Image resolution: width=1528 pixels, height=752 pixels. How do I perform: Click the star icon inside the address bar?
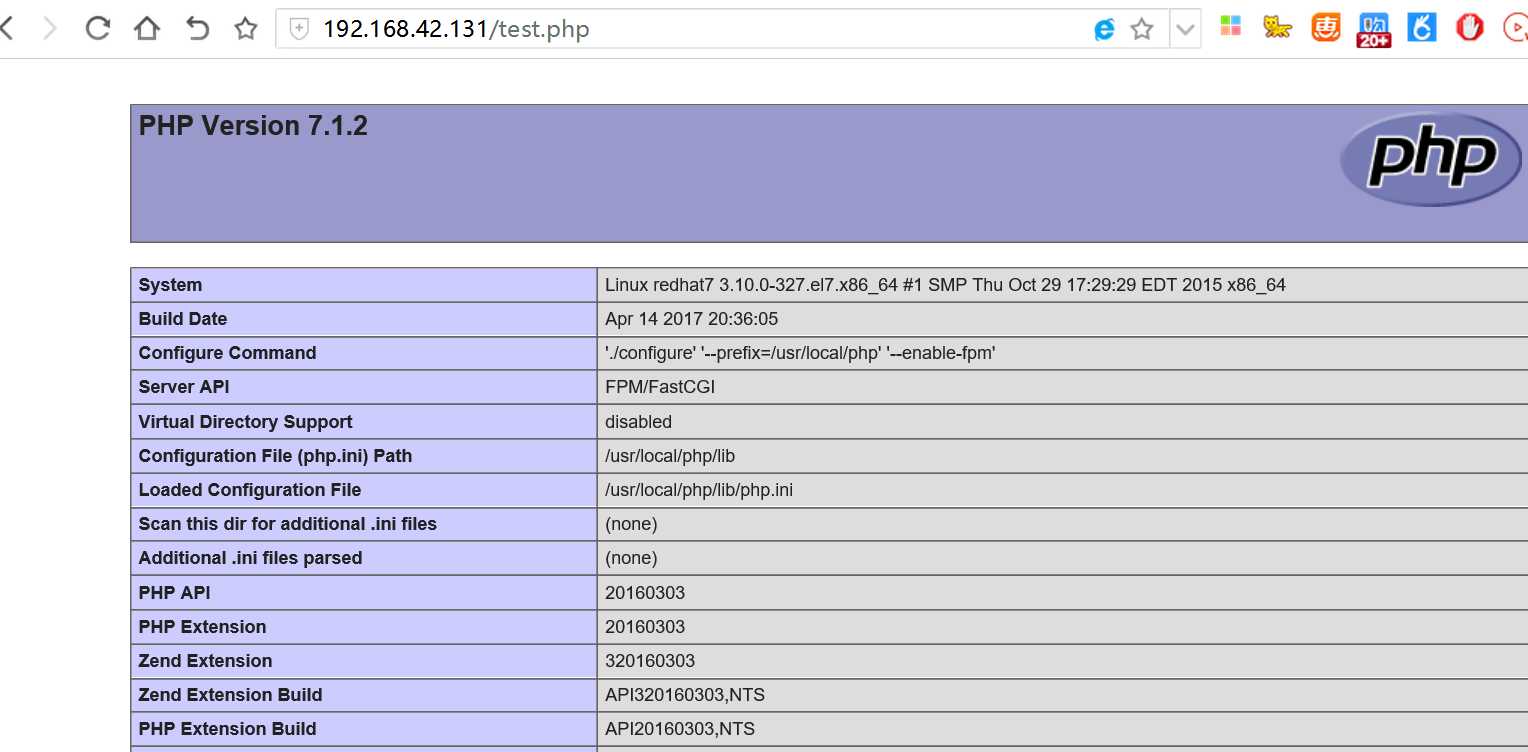click(1142, 30)
